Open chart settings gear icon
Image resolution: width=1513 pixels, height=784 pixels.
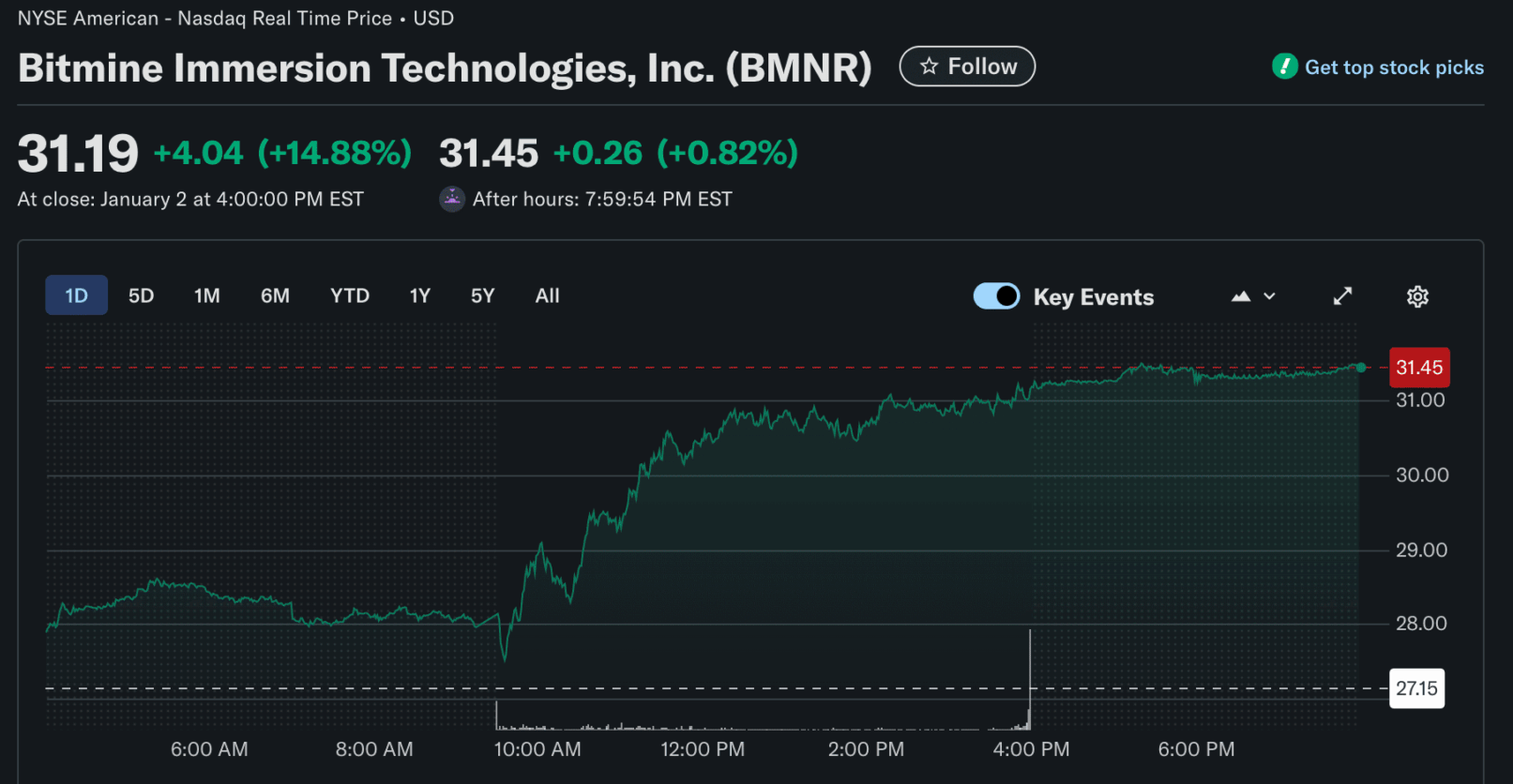[x=1417, y=296]
